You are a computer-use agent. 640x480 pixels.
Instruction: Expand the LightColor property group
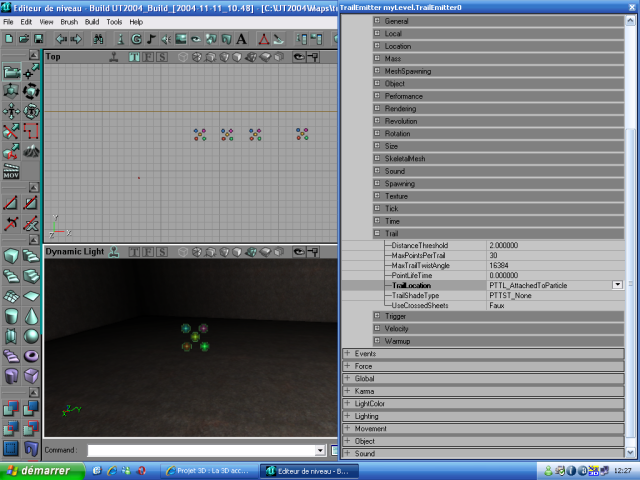347,403
